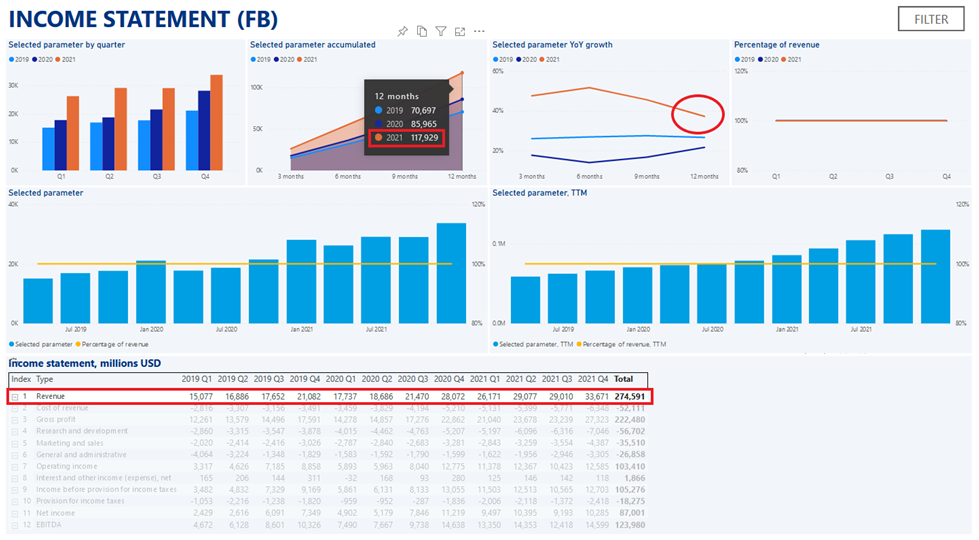Click Selected parameter legend item in bottom-left chart
Viewport: 979px width, 540px height.
(x=40, y=345)
